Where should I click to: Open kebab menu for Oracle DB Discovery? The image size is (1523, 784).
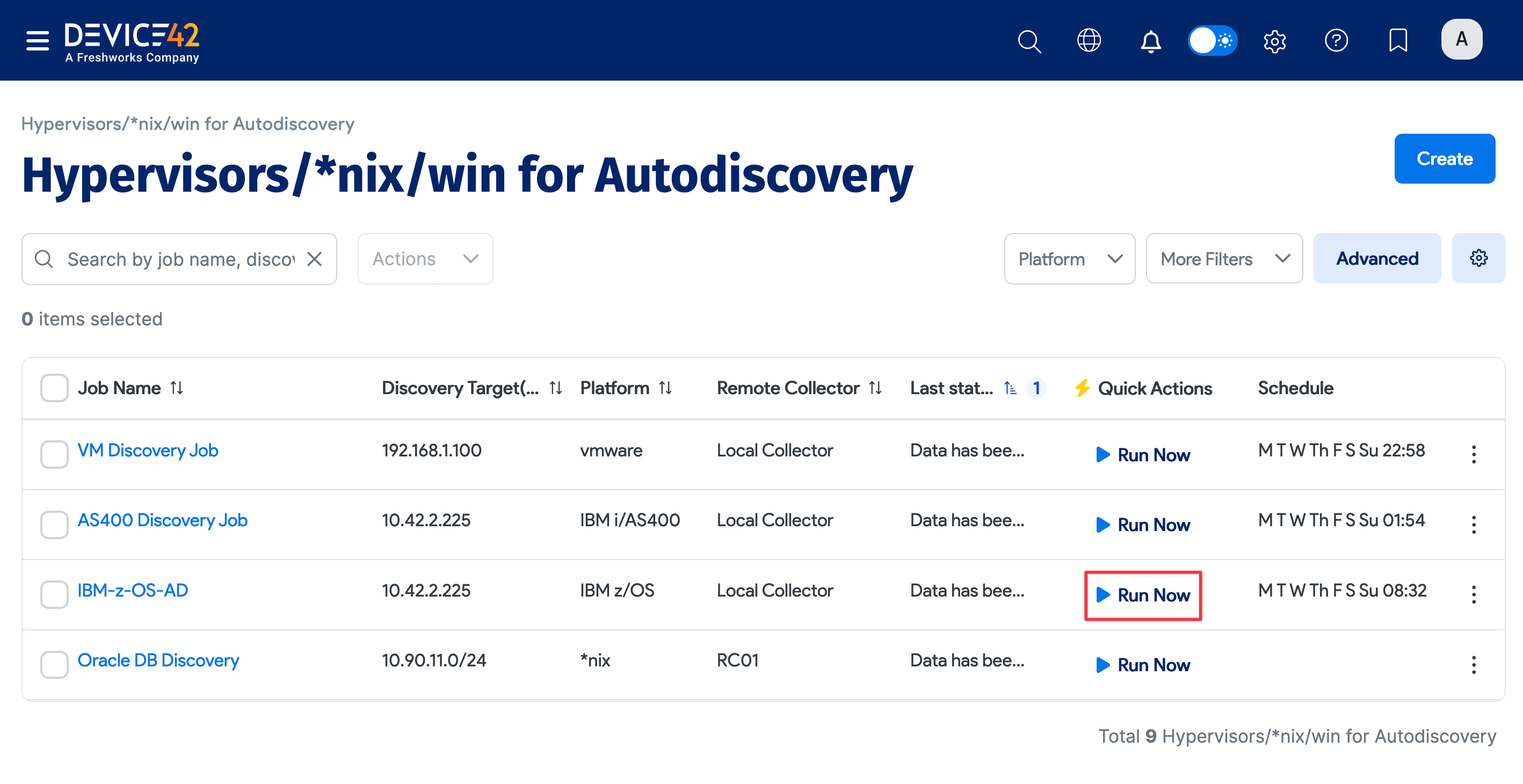click(x=1474, y=665)
